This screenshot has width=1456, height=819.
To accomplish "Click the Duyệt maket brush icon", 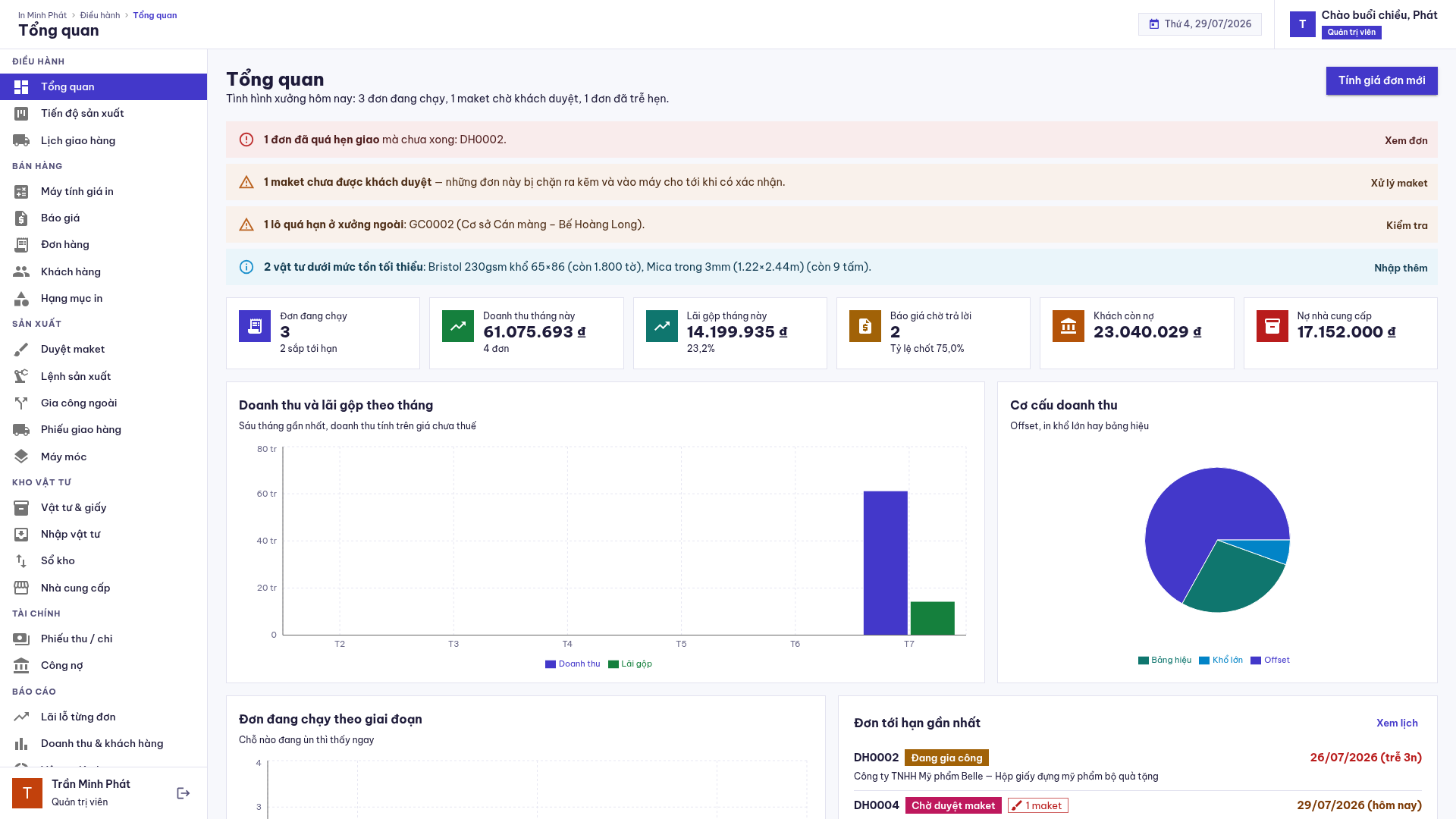I will click(21, 350).
